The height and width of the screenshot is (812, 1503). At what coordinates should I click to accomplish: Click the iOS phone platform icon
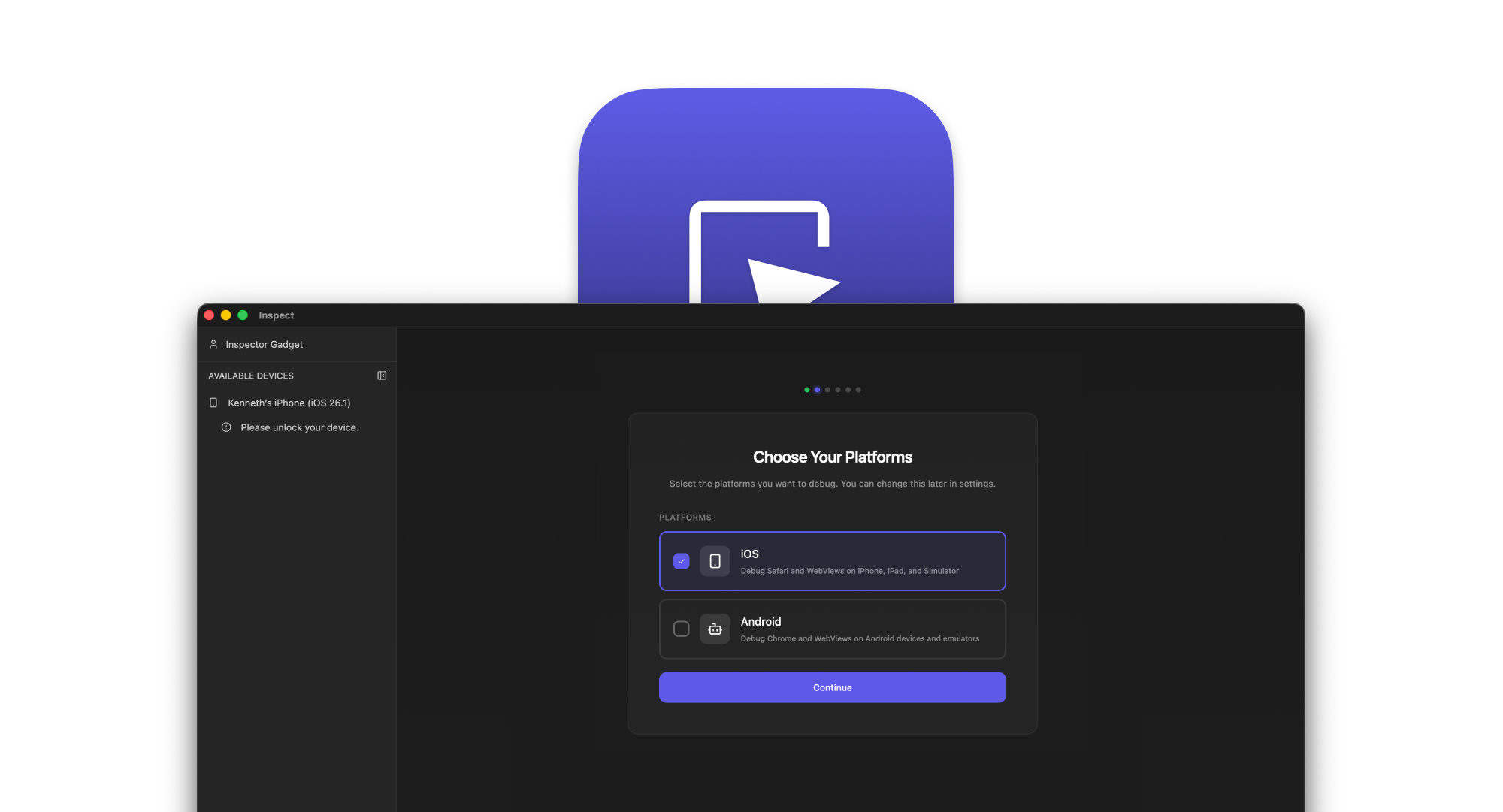tap(715, 561)
